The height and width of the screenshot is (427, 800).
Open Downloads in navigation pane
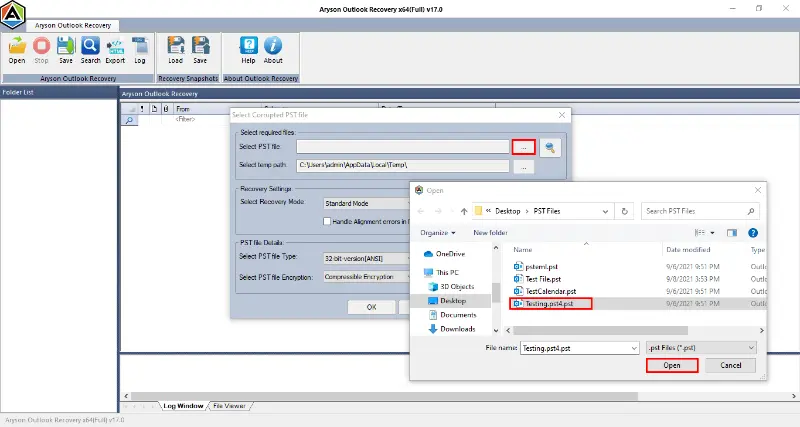(452, 329)
